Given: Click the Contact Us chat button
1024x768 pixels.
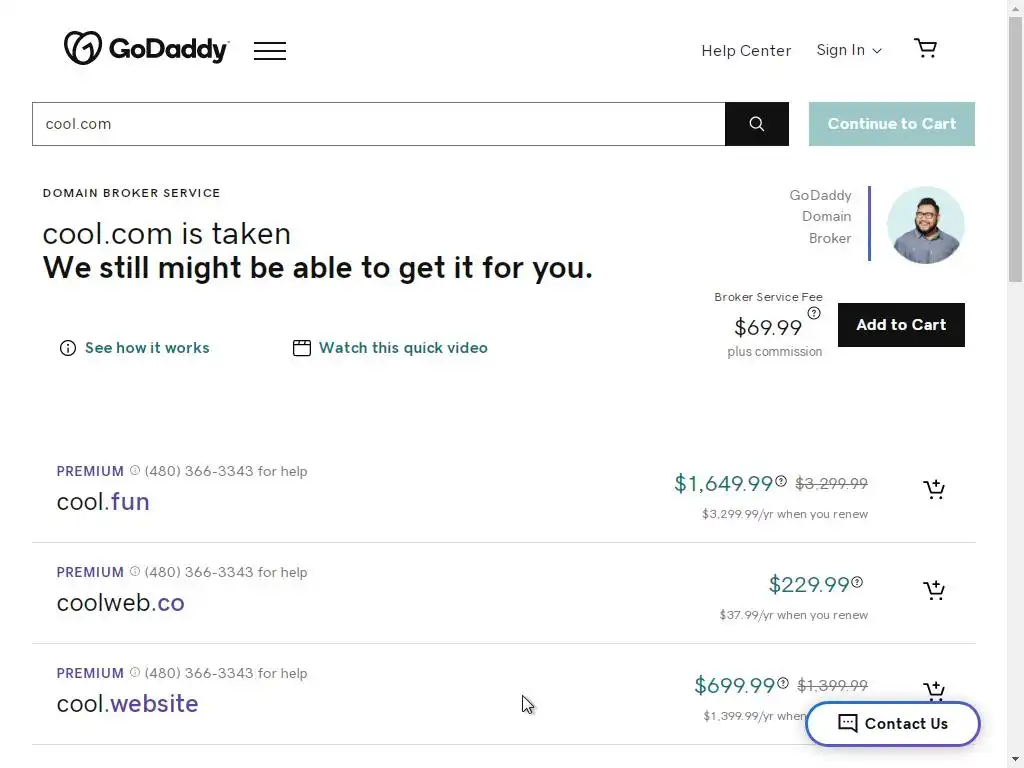Looking at the screenshot, I should [x=893, y=724].
